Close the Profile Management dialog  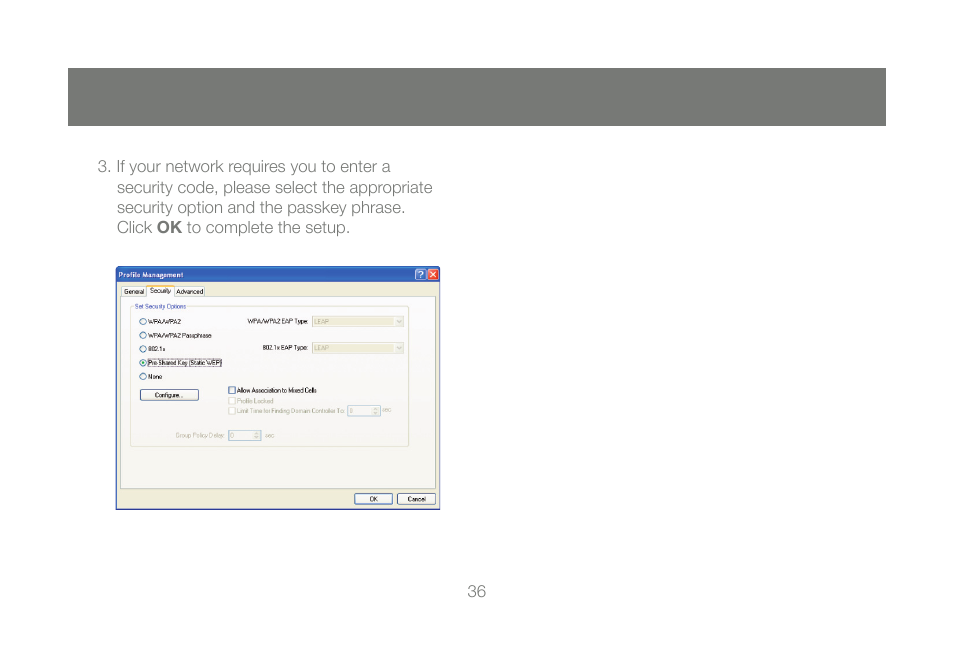(x=433, y=274)
